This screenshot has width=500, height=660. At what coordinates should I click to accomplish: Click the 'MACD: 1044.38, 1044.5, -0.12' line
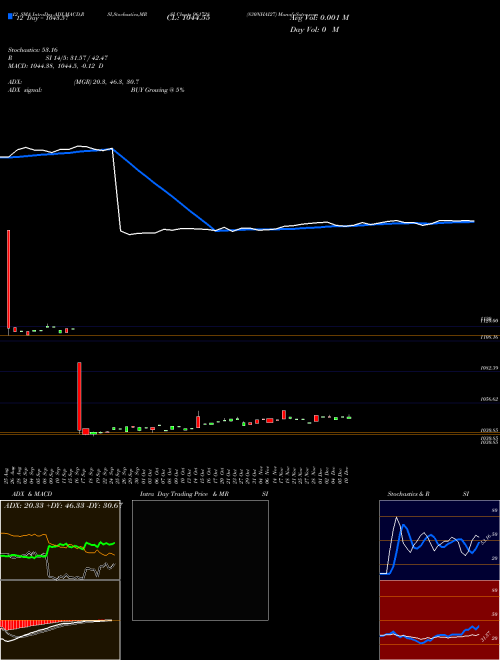pos(56,66)
